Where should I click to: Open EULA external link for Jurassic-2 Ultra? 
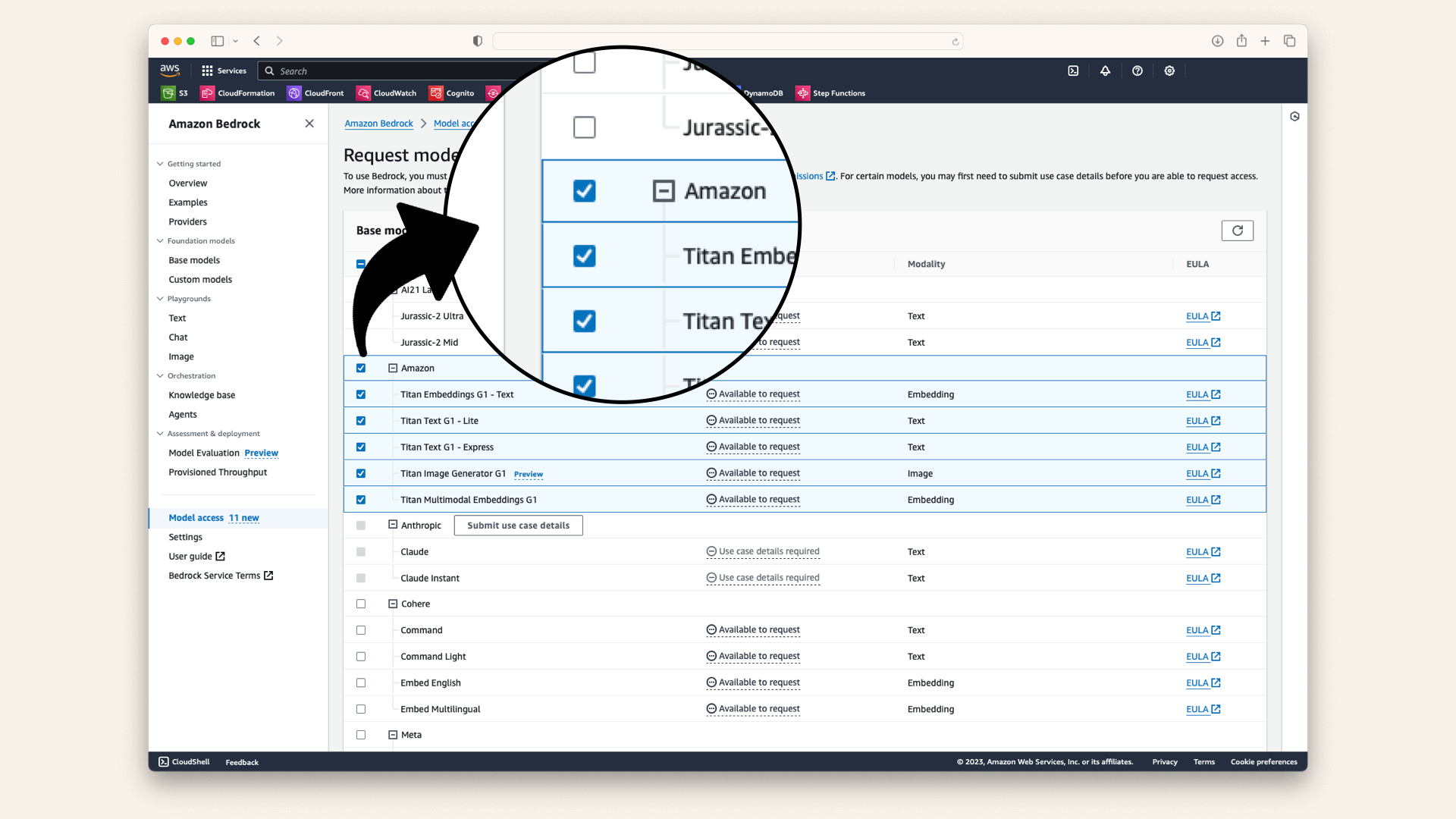point(1203,316)
